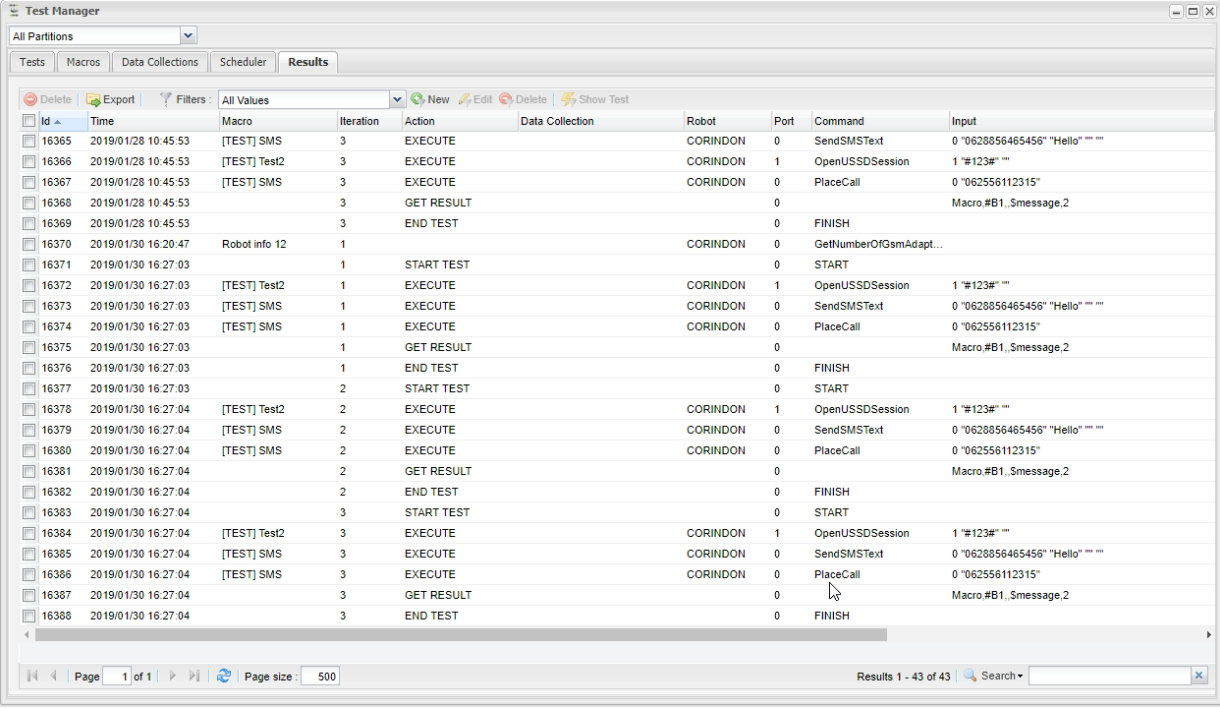Image resolution: width=1220 pixels, height=709 pixels.
Task: Sort by the Iteration column header
Action: pyautogui.click(x=368, y=121)
